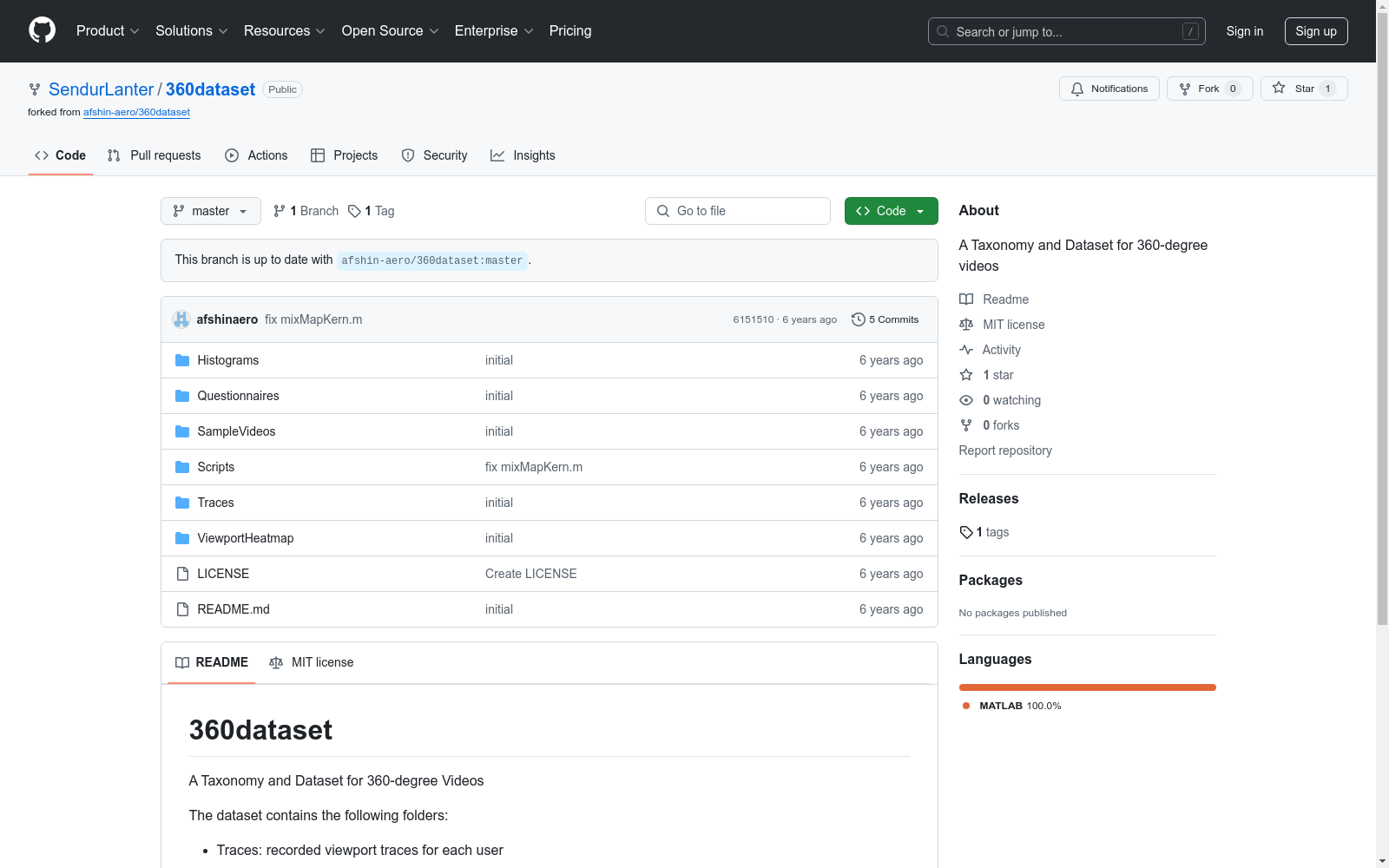
Task: Click the star icon in the Star button
Action: [x=1279, y=88]
